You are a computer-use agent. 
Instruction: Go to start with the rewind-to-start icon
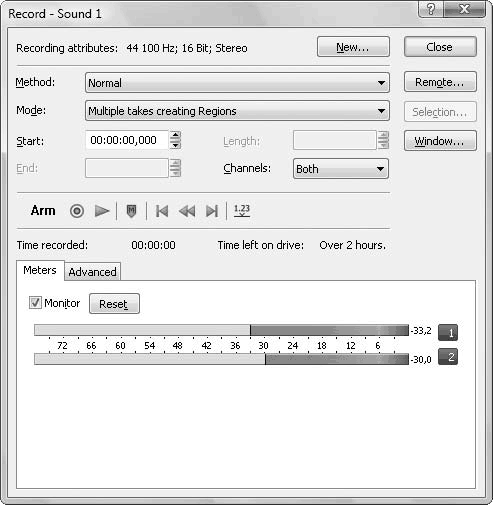[x=162, y=211]
